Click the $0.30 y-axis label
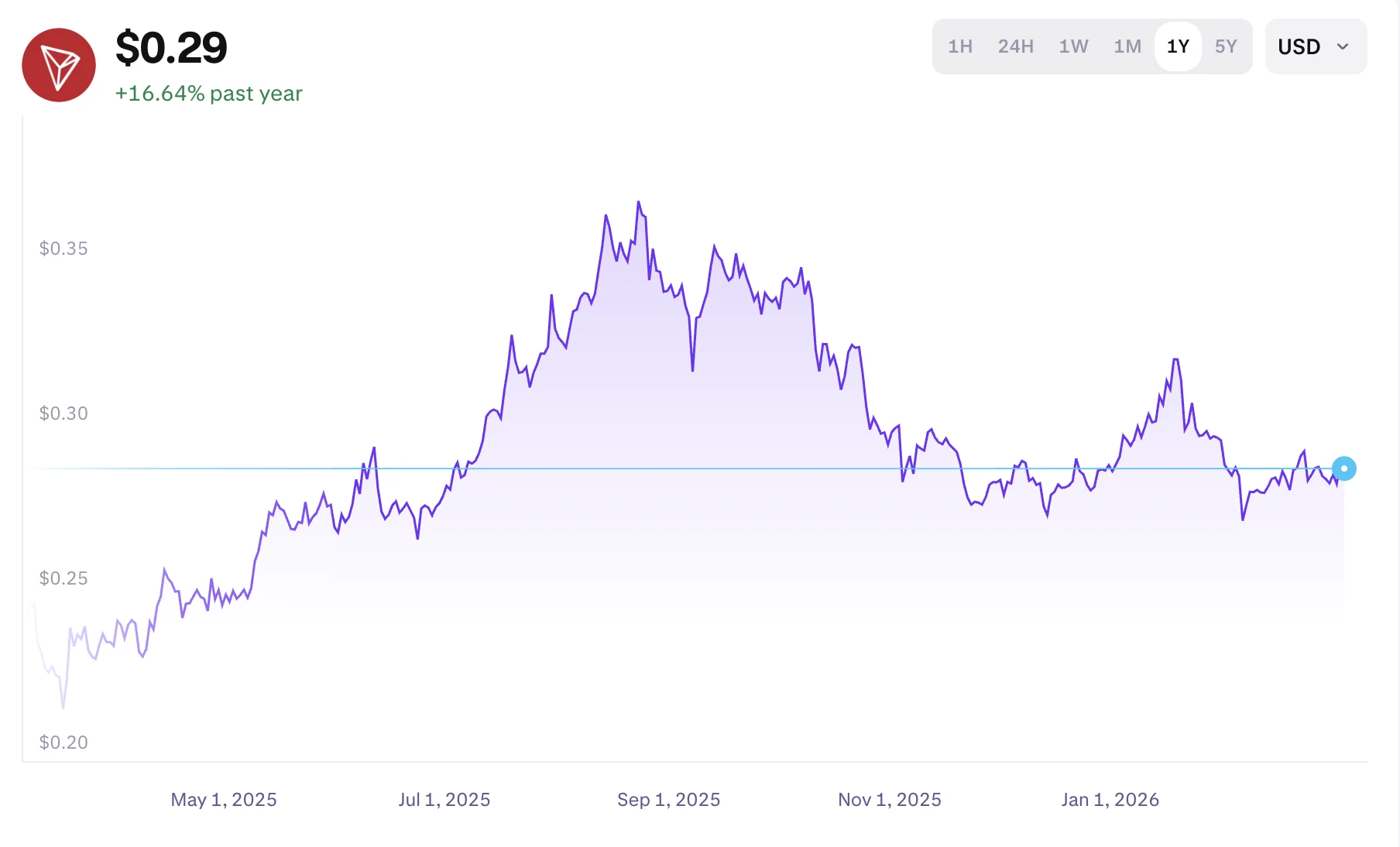The width and height of the screenshot is (1400, 847). pyautogui.click(x=63, y=413)
